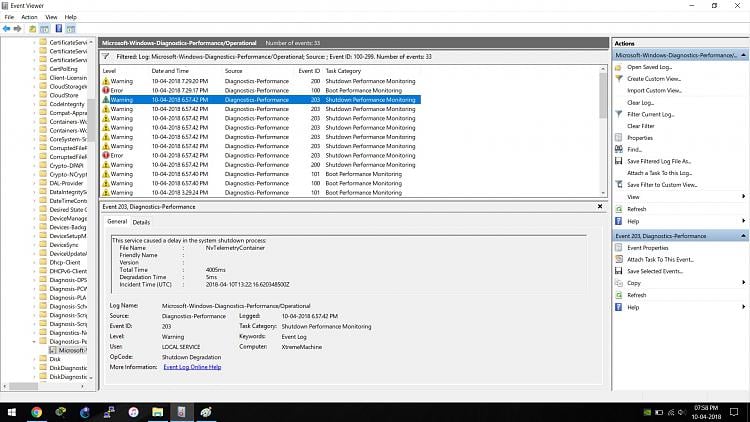This screenshot has height=422, width=750.
Task: Click Save Filter to Custom View action
Action: [662, 185]
